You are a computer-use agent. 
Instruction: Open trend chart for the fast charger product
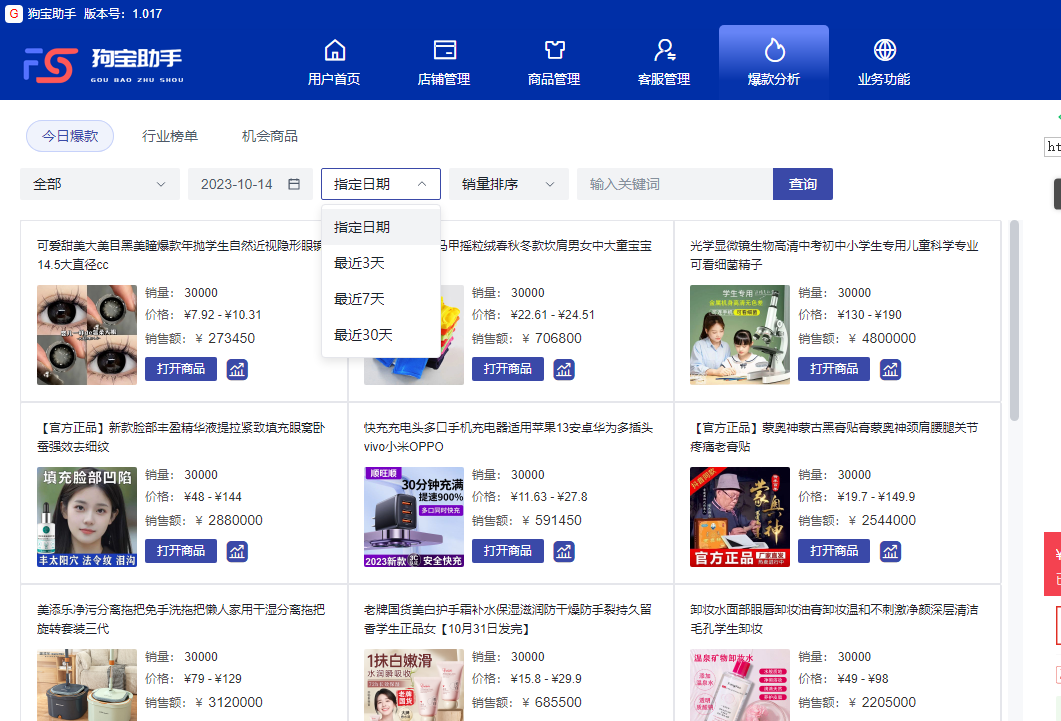coord(564,551)
